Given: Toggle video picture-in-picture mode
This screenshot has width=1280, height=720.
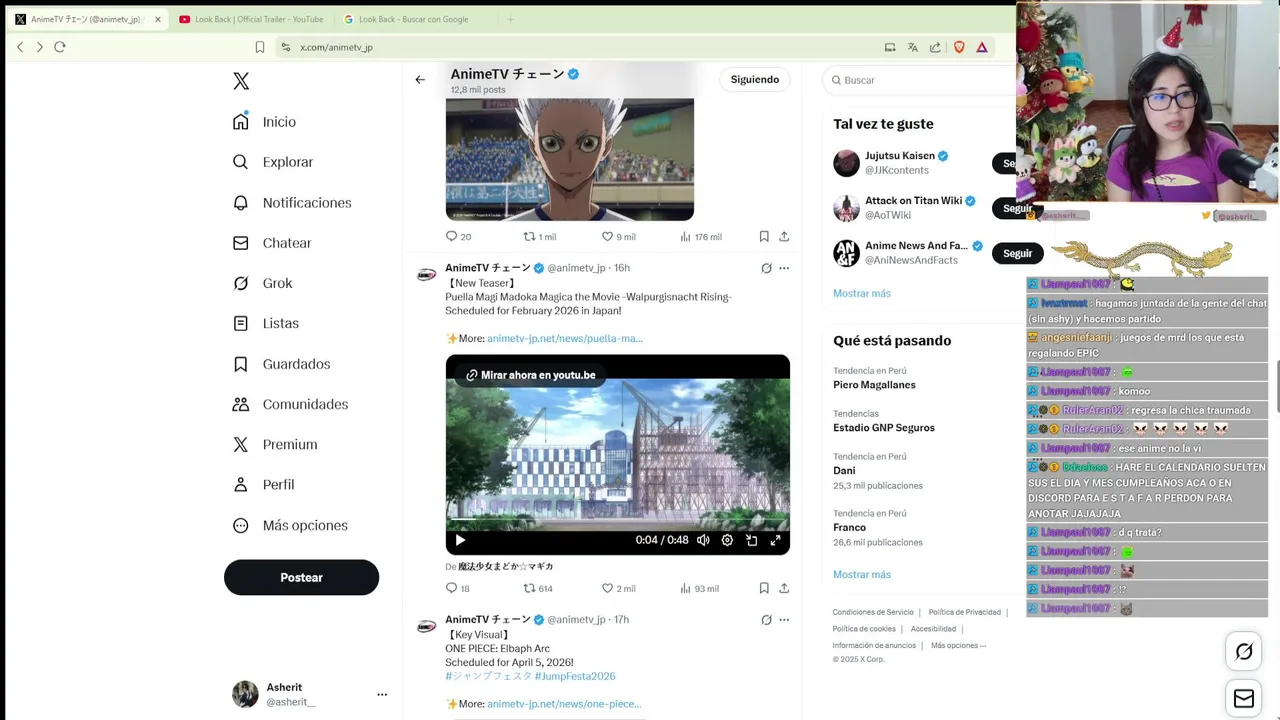Looking at the screenshot, I should [x=751, y=540].
